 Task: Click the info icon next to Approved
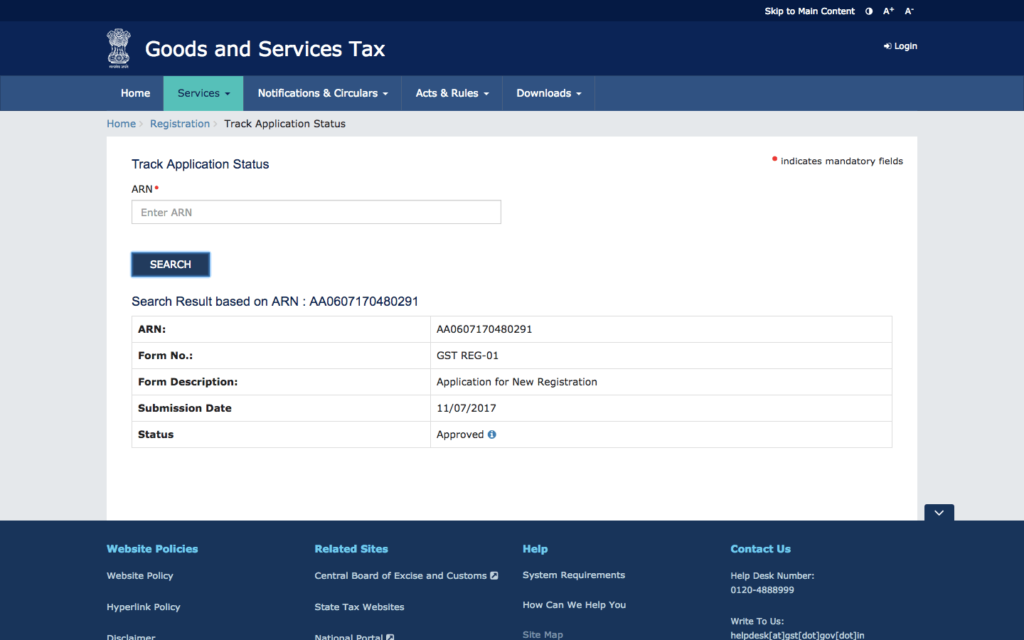(492, 435)
